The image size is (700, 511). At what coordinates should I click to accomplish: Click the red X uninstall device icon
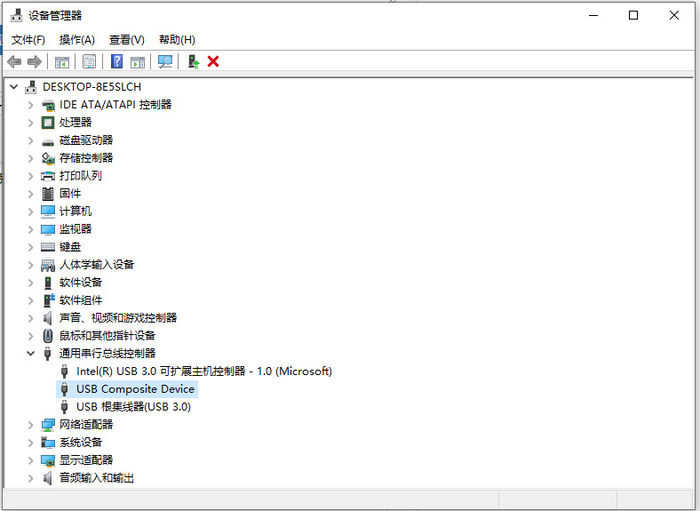tap(213, 62)
